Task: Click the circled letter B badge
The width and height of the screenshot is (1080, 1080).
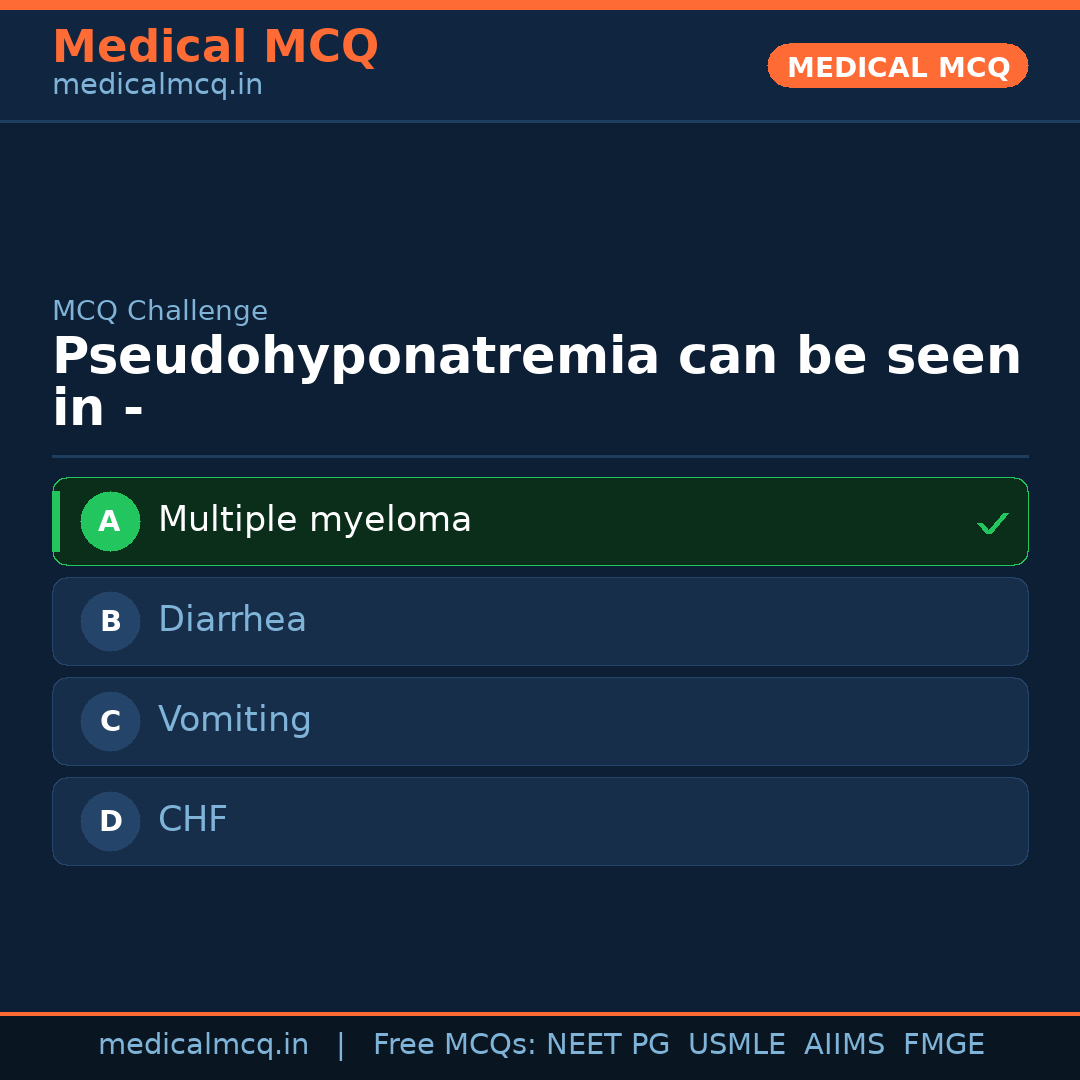Action: click(x=110, y=621)
